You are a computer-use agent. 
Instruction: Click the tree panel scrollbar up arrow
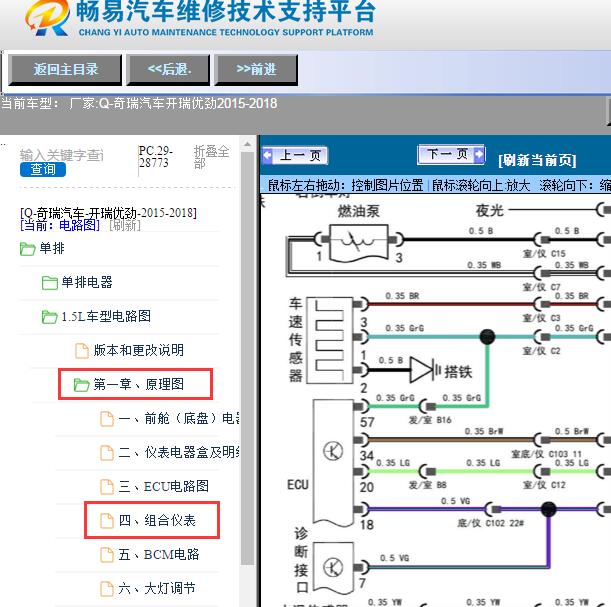pyautogui.click(x=247, y=145)
